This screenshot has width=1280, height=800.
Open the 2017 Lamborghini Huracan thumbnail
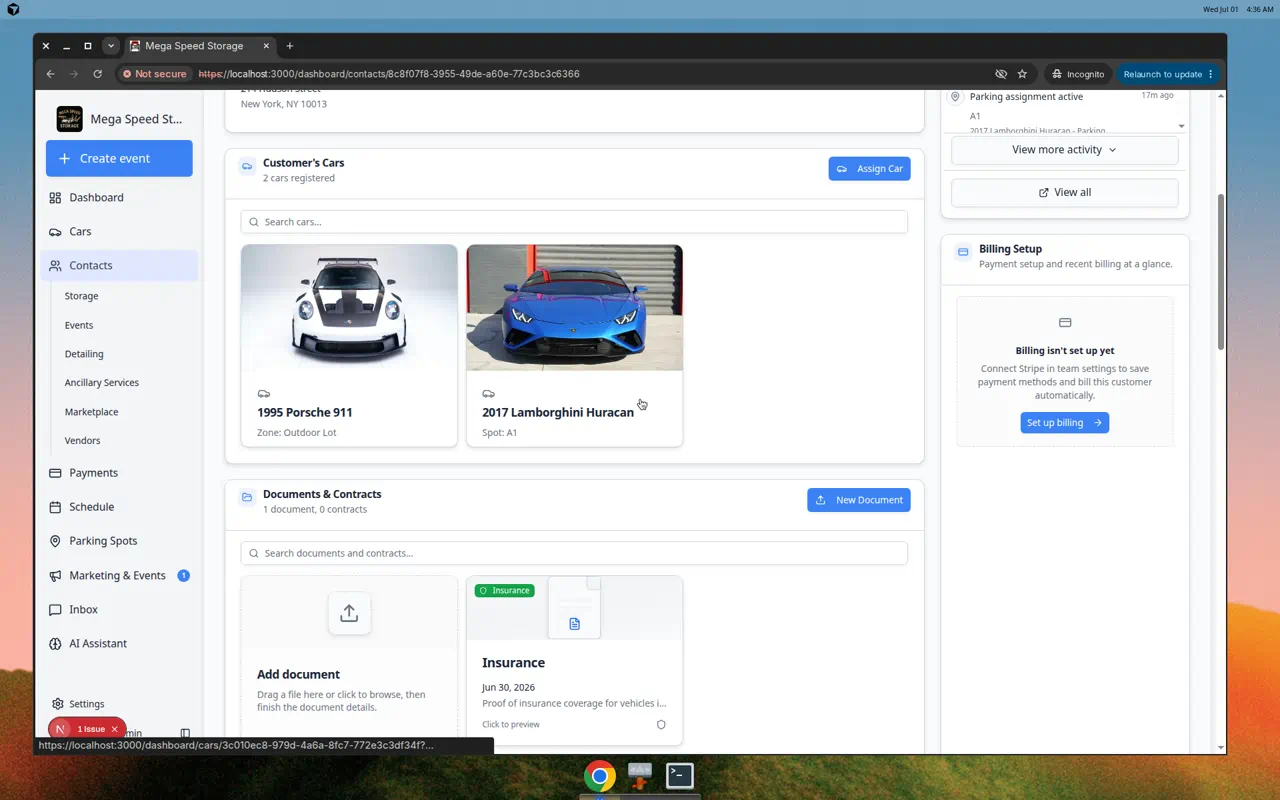(x=575, y=308)
